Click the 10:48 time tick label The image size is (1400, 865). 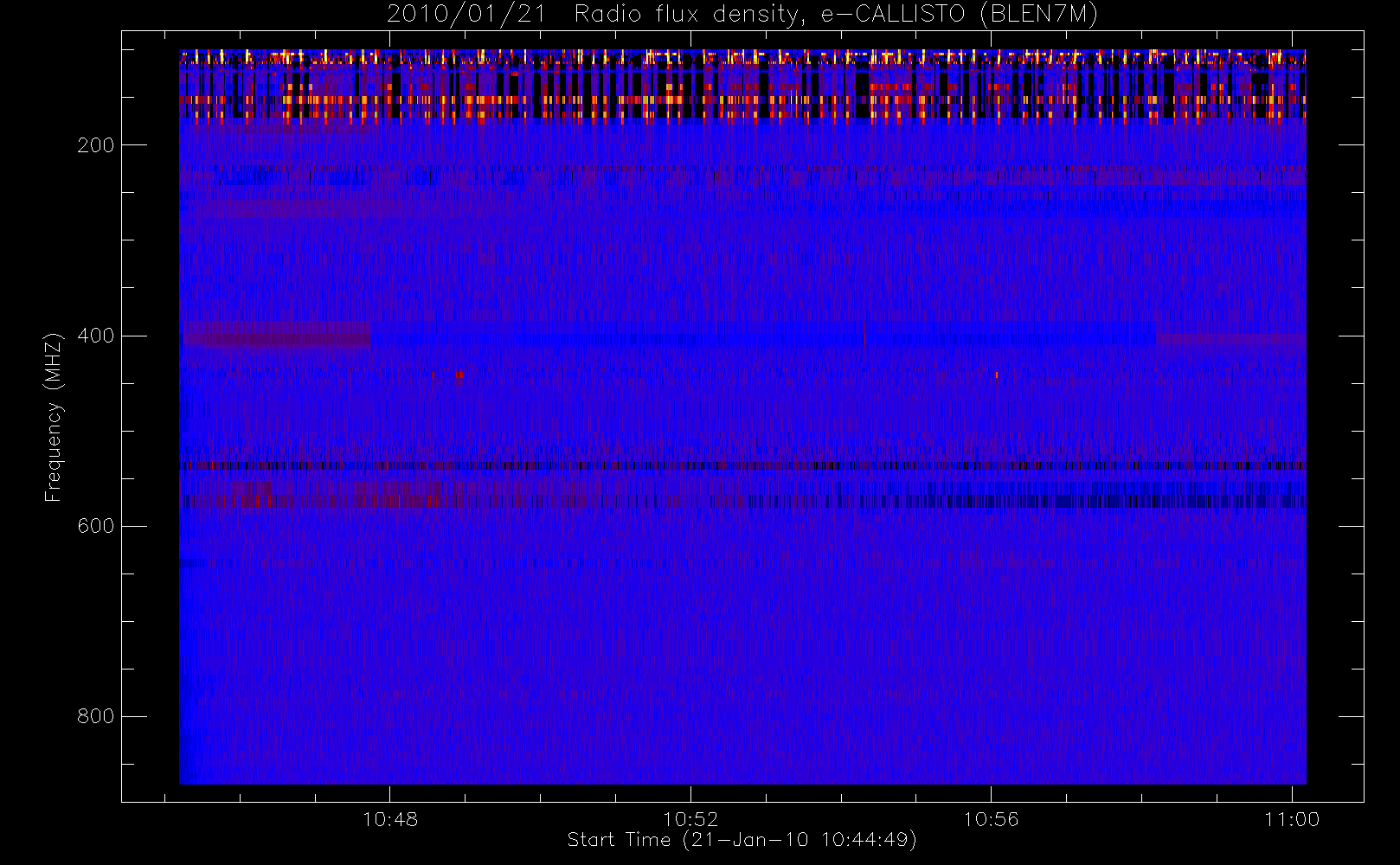(390, 819)
